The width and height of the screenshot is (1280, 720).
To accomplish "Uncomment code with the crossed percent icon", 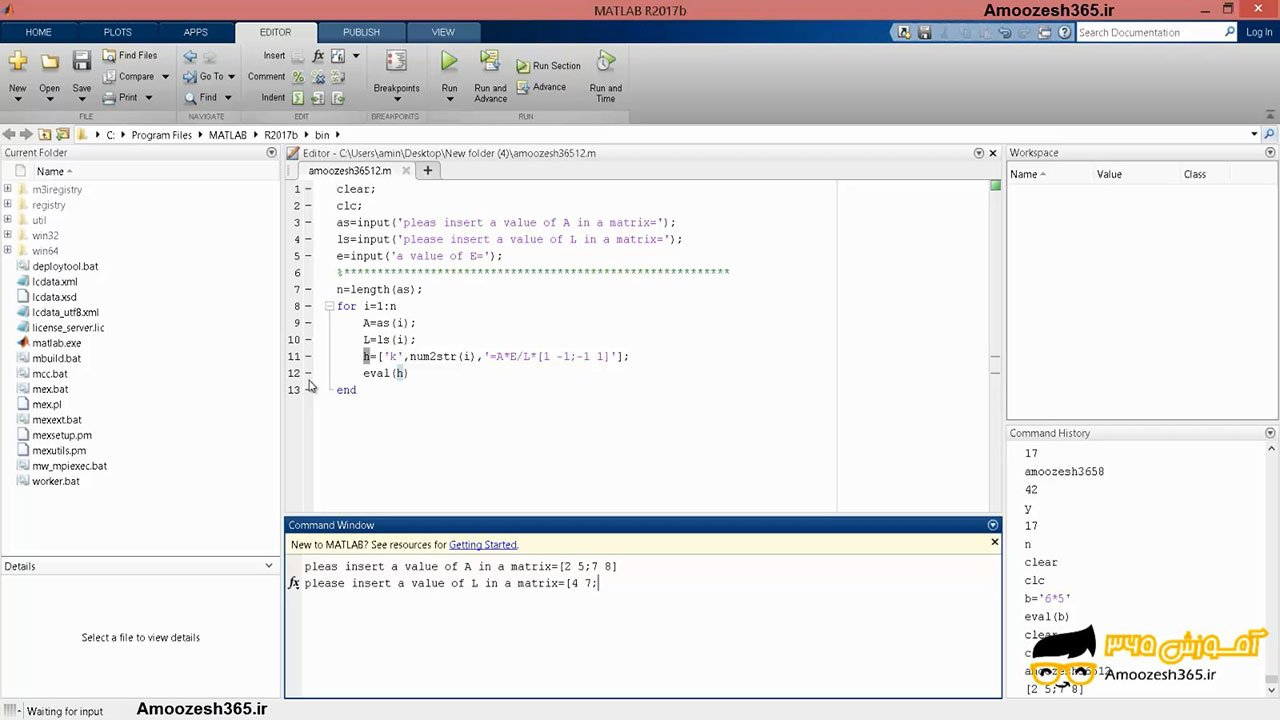I will pyautogui.click(x=318, y=77).
